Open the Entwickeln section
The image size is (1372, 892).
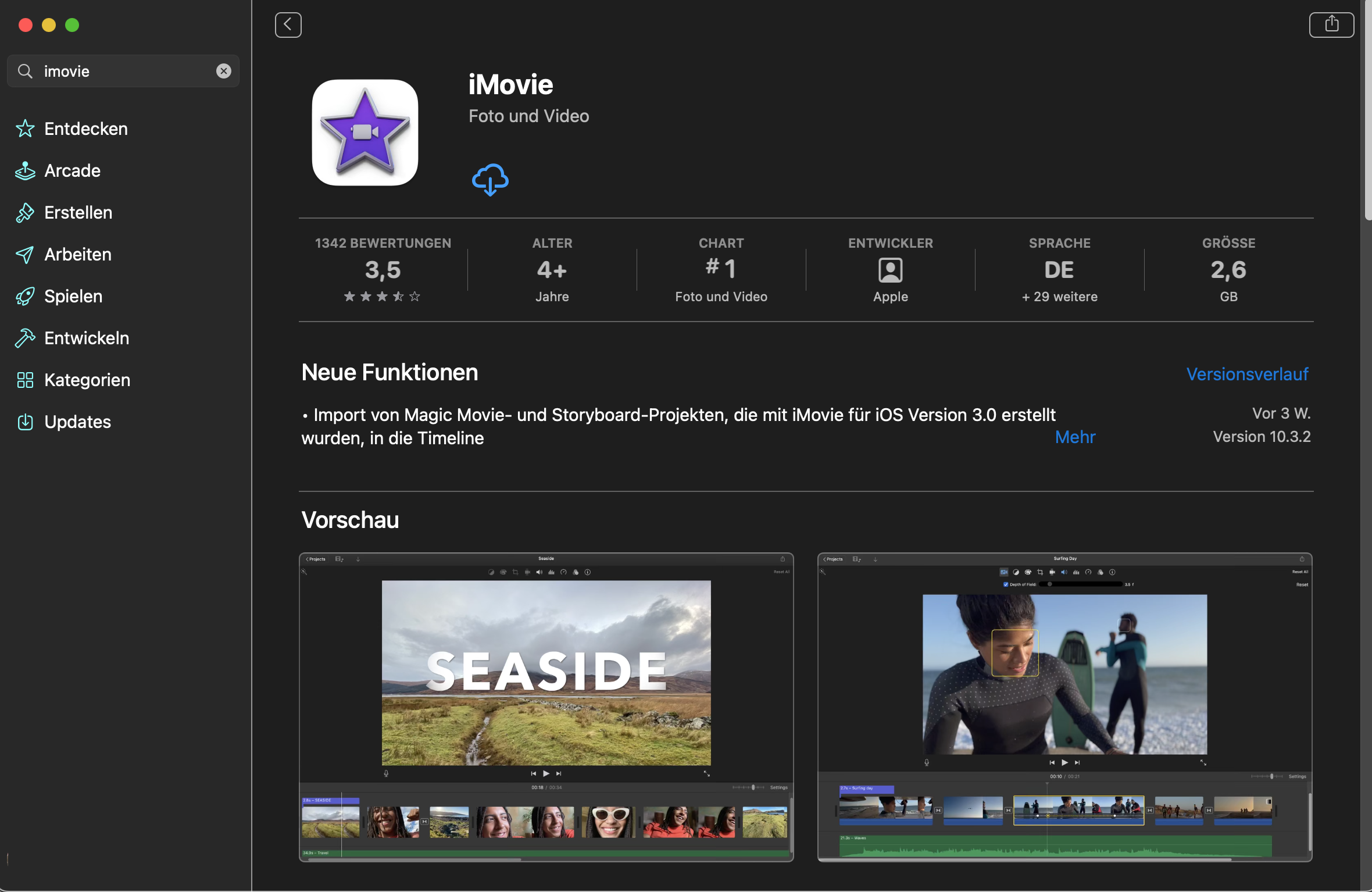pyautogui.click(x=87, y=338)
